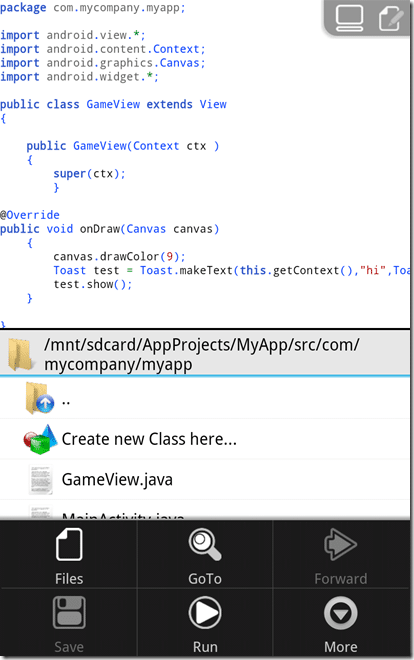Click the import android.graphics.Canvas line
The image size is (414, 660).
(x=103, y=63)
